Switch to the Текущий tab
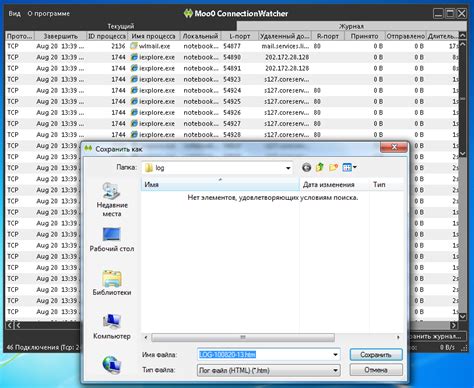The height and width of the screenshot is (388, 474). 121,26
